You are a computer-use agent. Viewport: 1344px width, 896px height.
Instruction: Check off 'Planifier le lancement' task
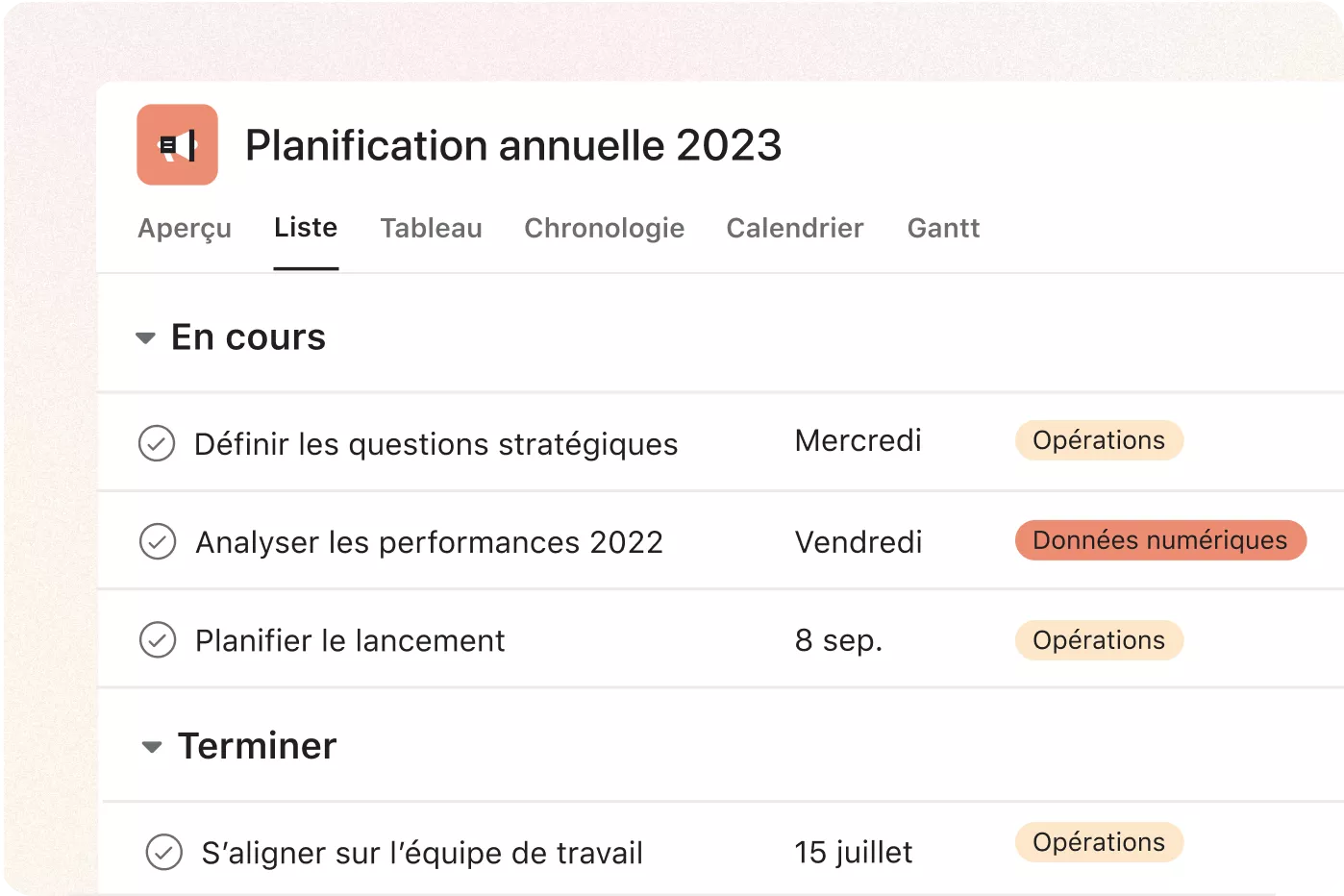[x=158, y=639]
